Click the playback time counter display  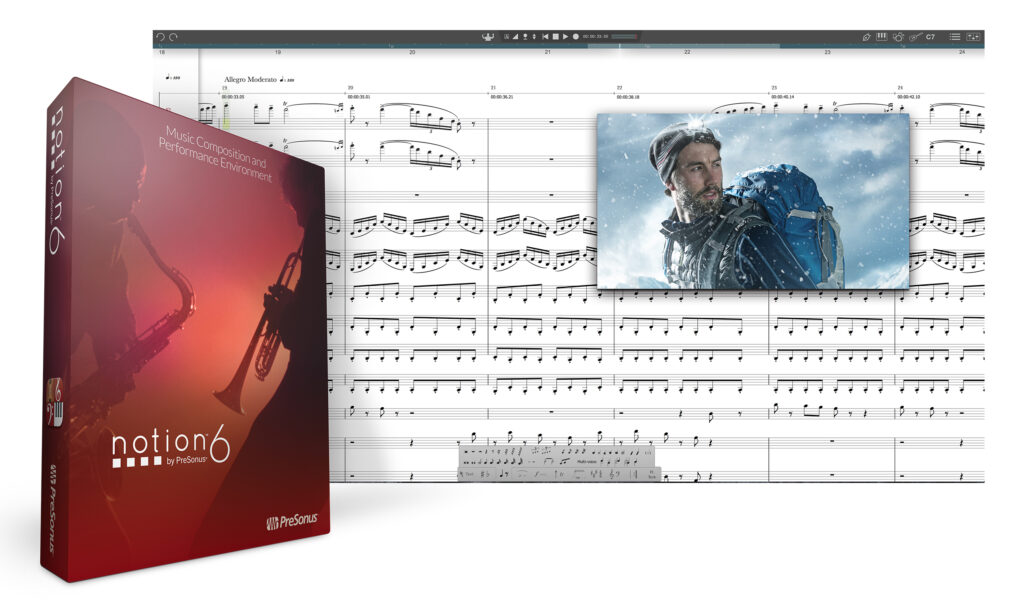tap(596, 37)
